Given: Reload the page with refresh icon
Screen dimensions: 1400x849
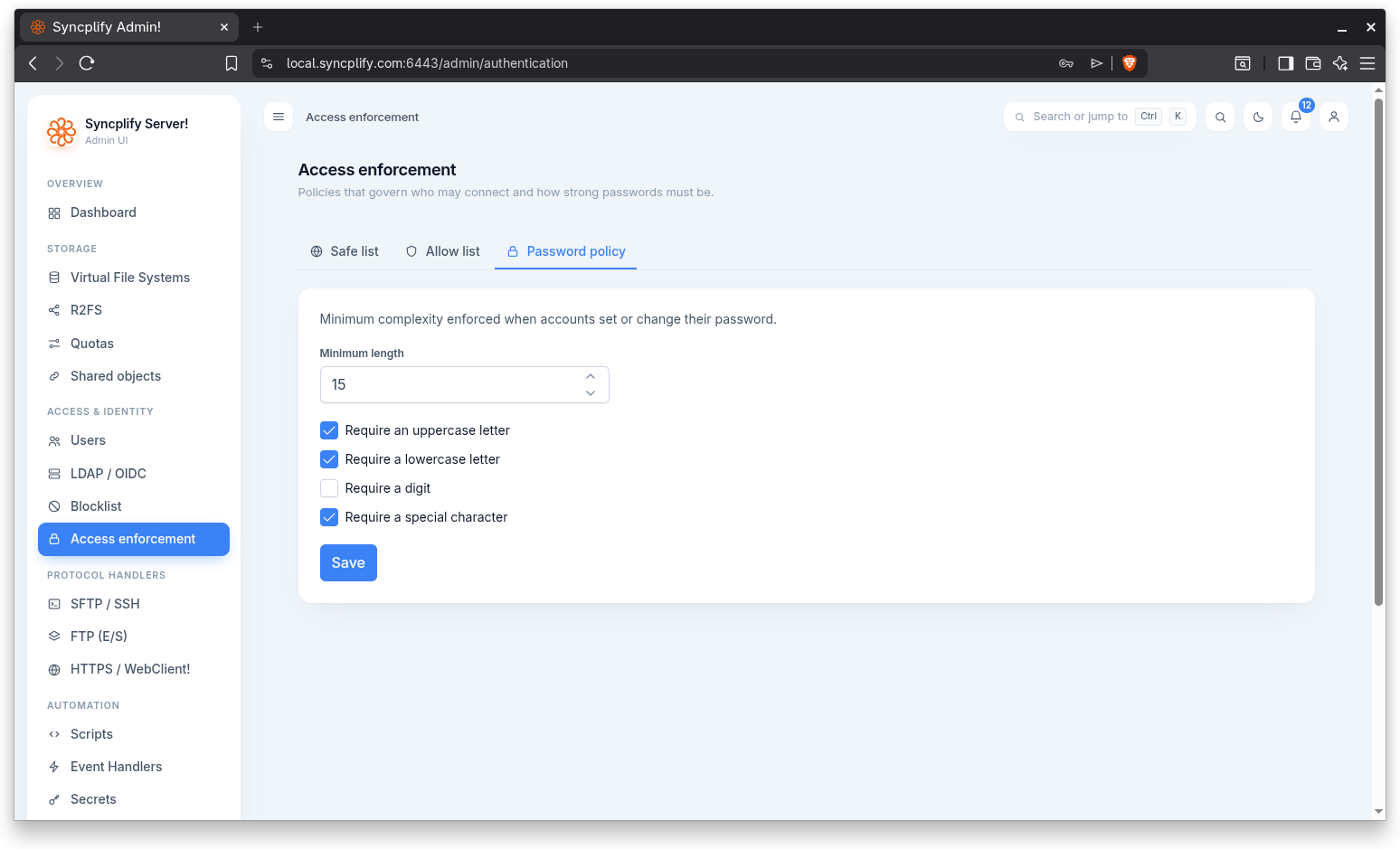Looking at the screenshot, I should [x=87, y=63].
